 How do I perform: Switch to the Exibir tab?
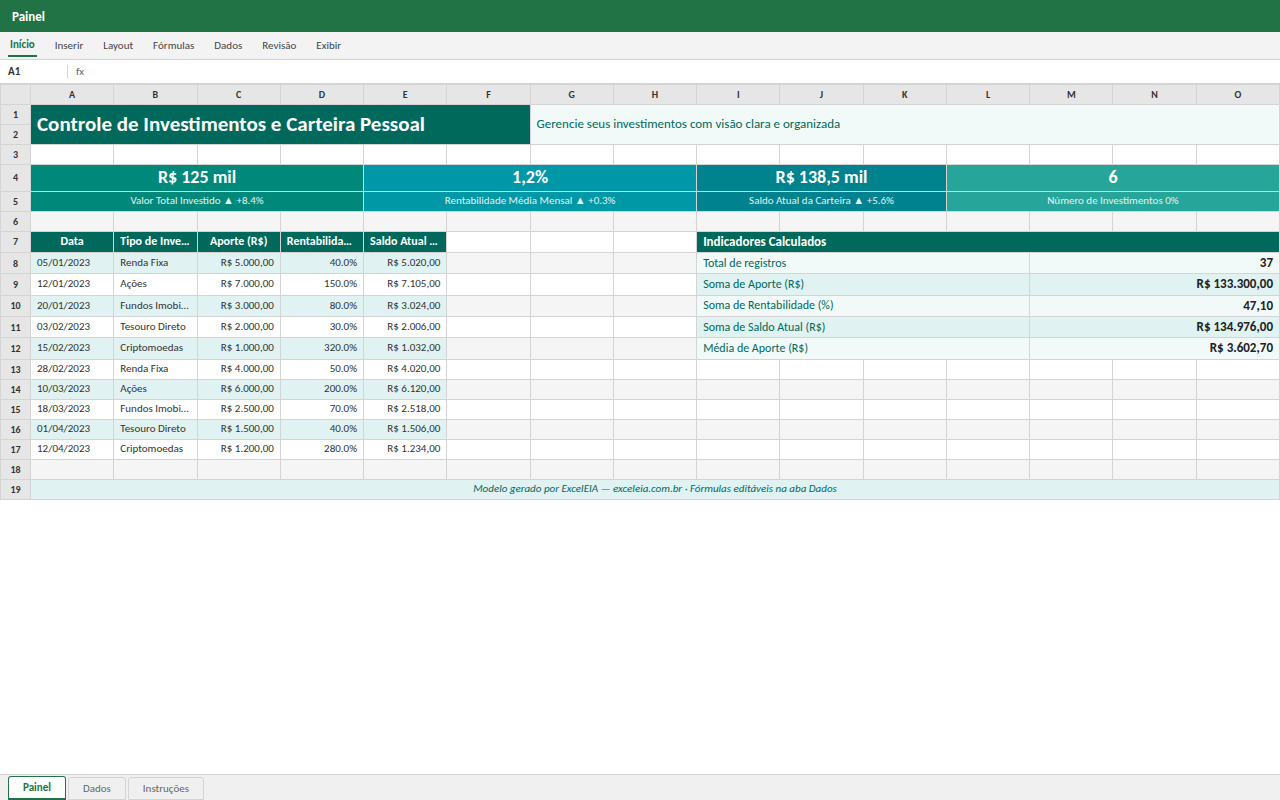coord(328,46)
